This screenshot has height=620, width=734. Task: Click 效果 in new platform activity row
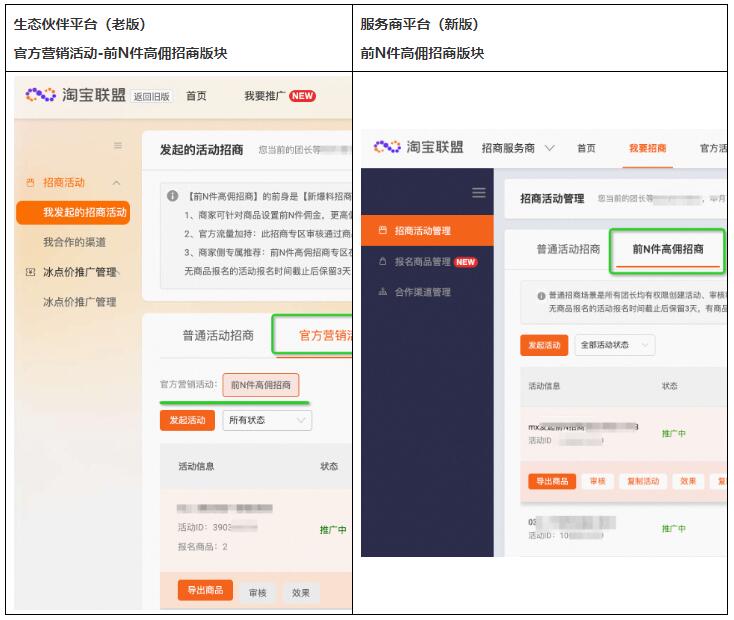(x=688, y=481)
